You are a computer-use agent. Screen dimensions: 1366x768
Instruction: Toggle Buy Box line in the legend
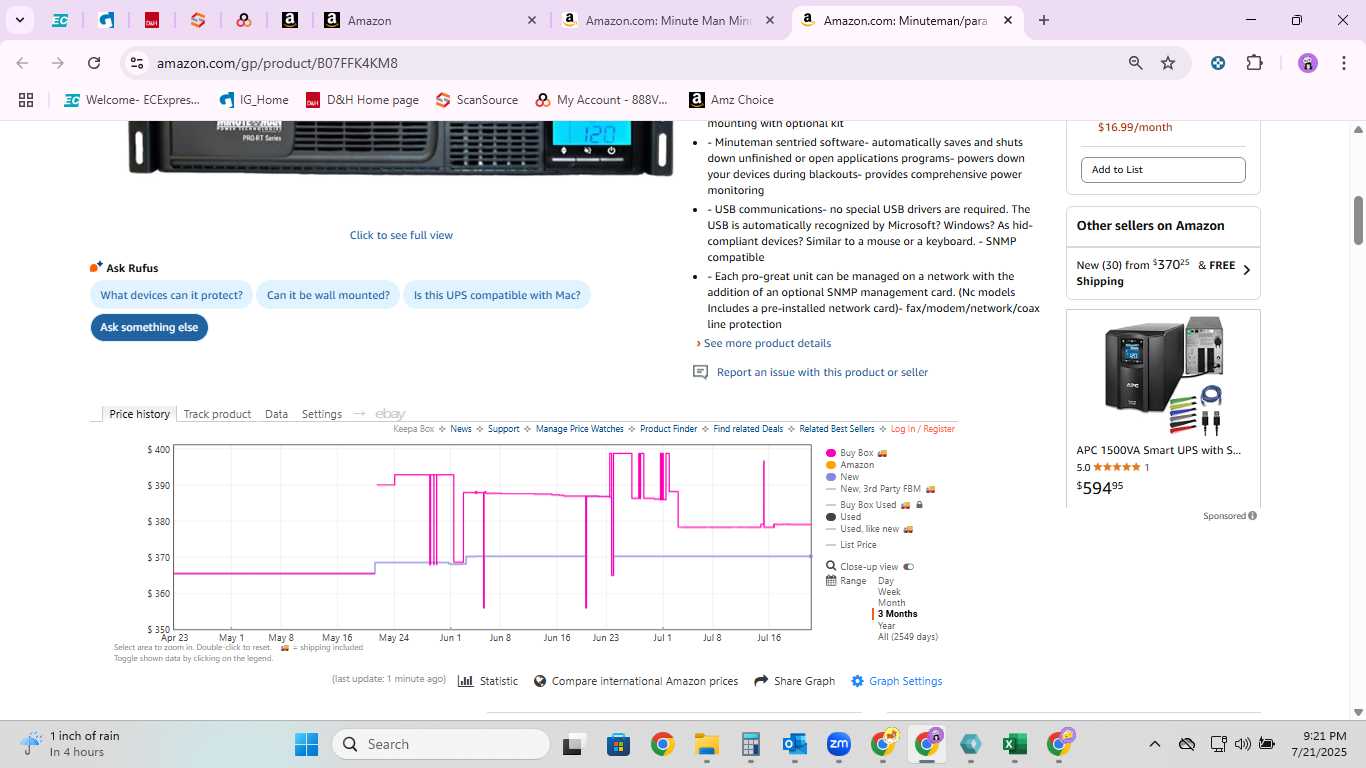pos(857,453)
